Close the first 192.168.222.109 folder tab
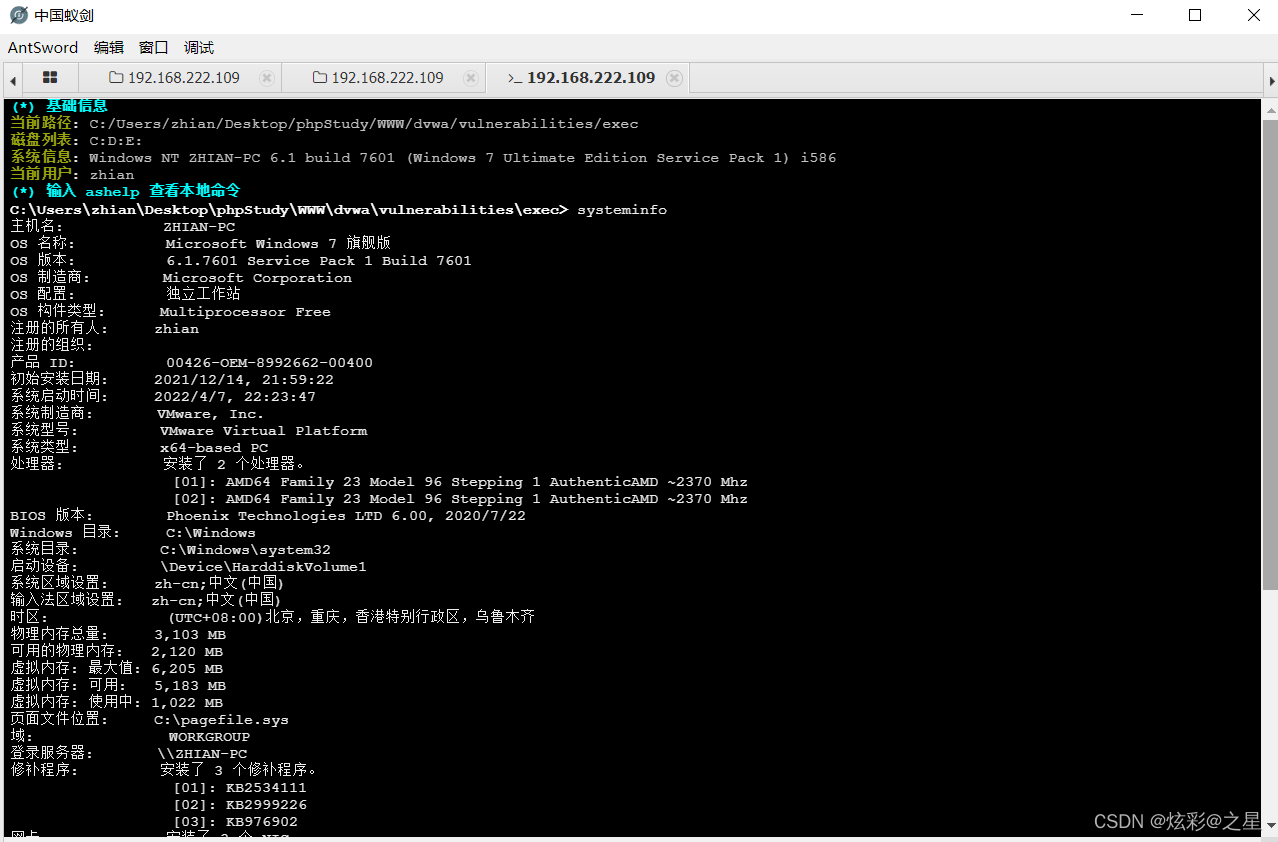The height and width of the screenshot is (842, 1278). tap(267, 78)
